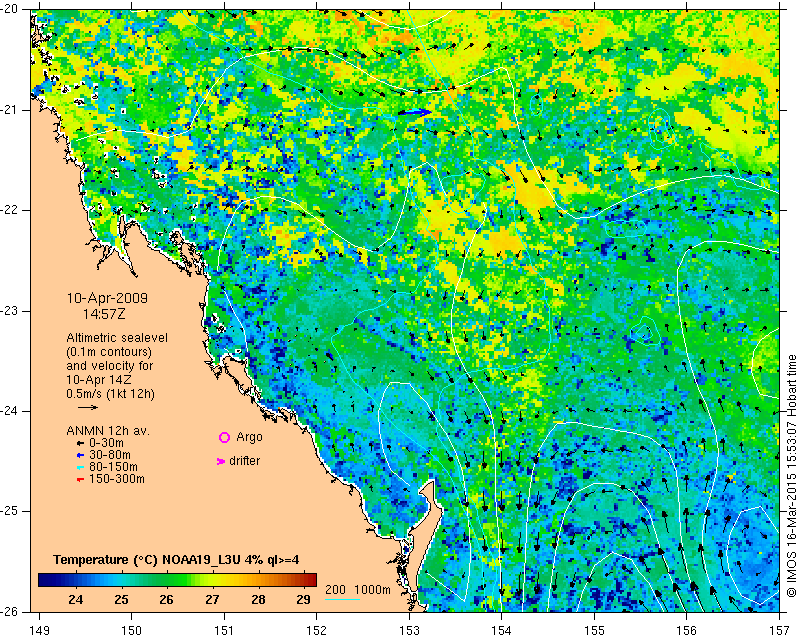
Task: Click the longitude axis label 150
Action: (132, 631)
